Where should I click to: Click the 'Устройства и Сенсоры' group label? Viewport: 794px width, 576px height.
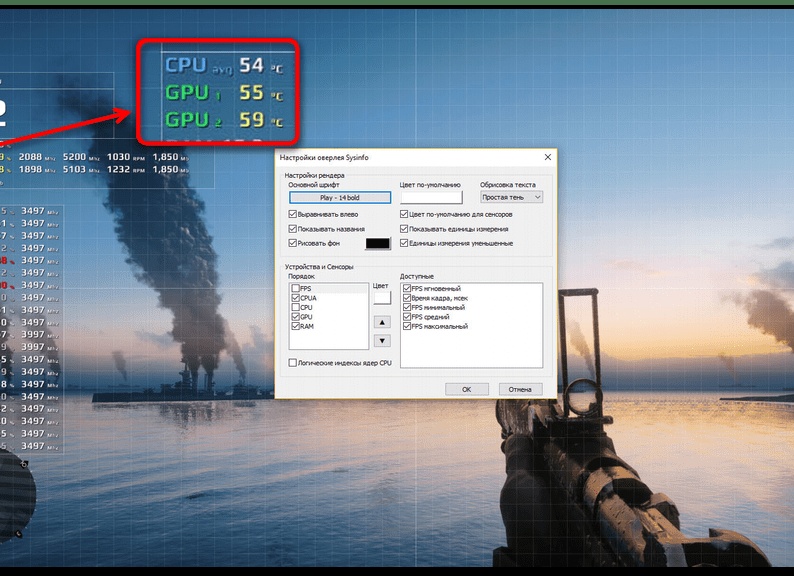click(319, 266)
